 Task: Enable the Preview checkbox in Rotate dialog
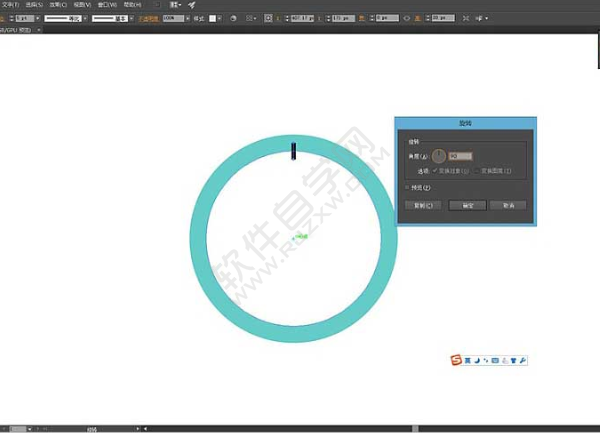(x=407, y=187)
